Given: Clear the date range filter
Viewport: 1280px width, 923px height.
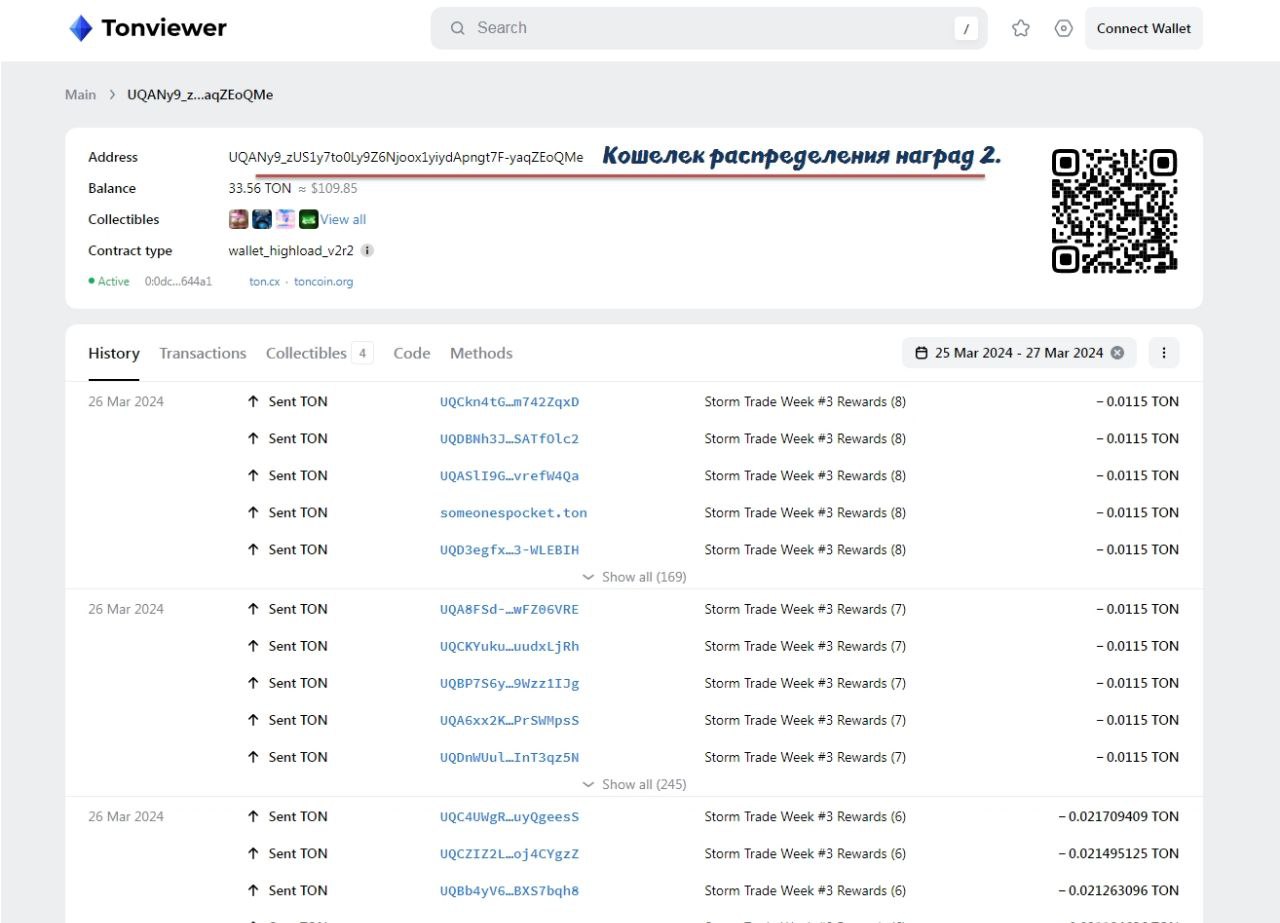Looking at the screenshot, I should pos(1117,353).
